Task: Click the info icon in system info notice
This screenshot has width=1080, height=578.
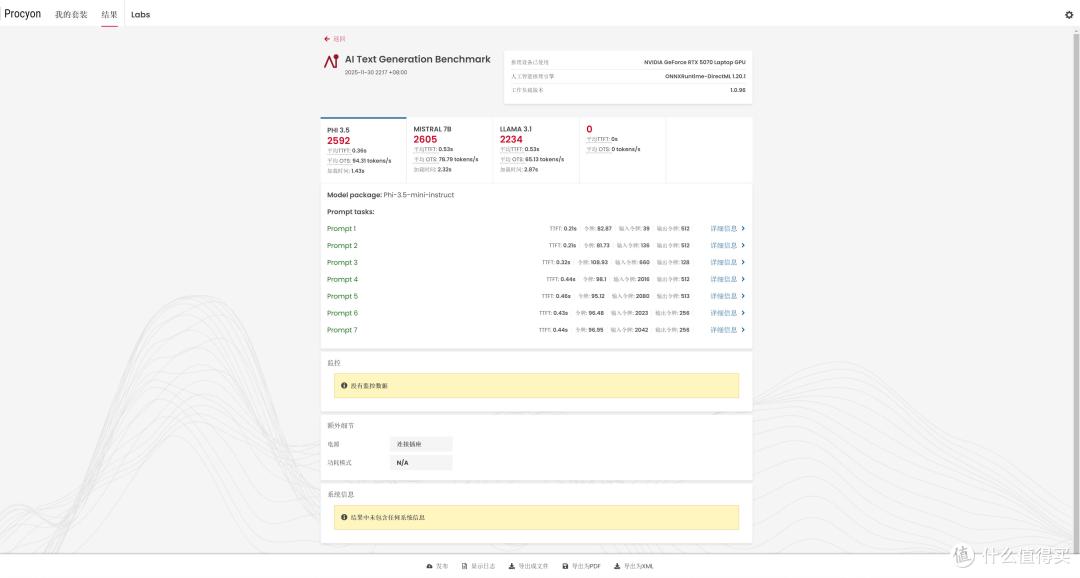Action: (x=344, y=517)
